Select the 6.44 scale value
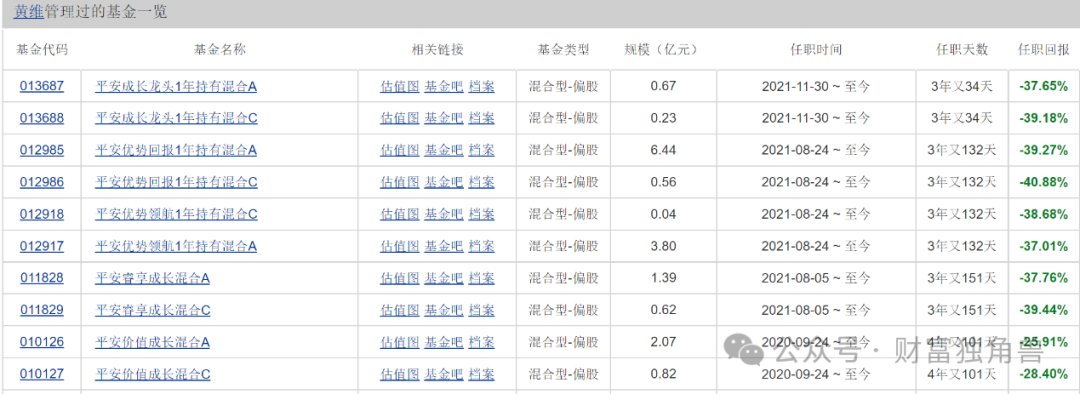 [663, 149]
